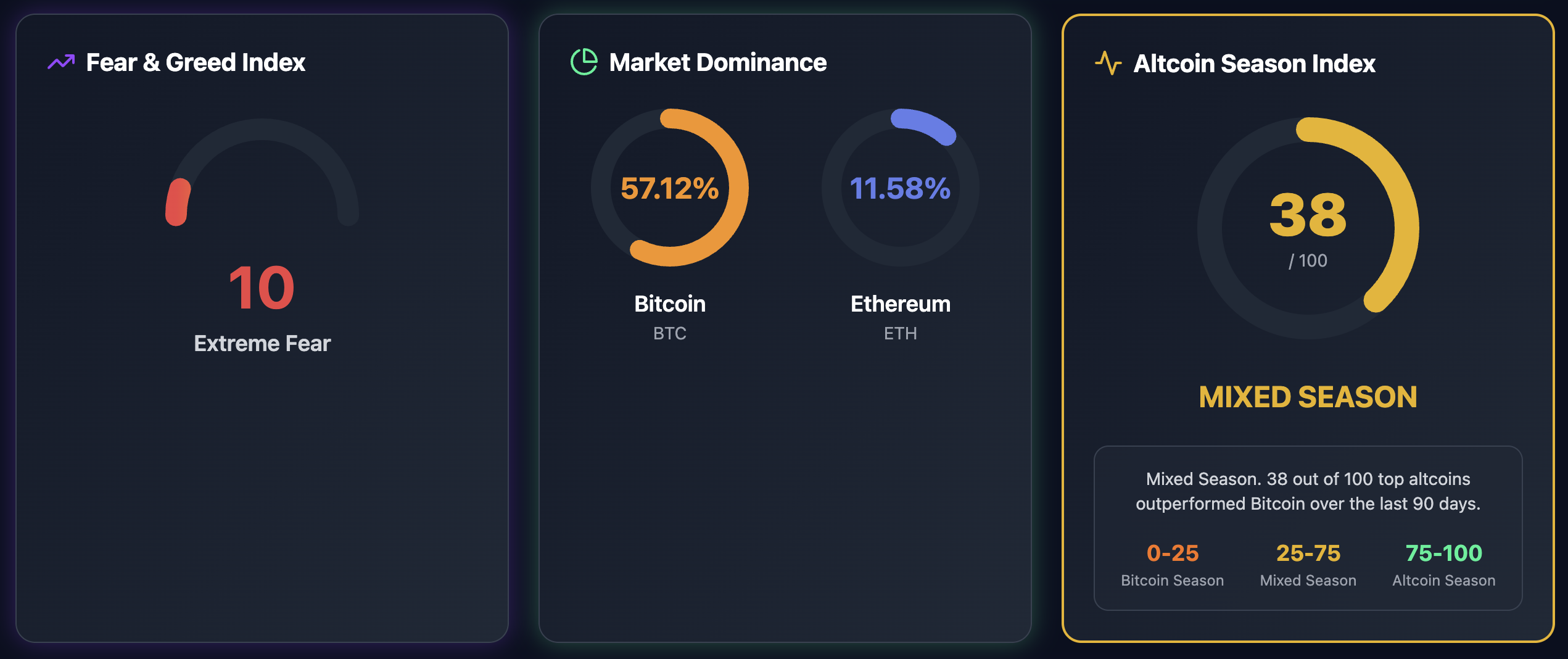This screenshot has width=1568, height=659.
Task: Click the BTC ticker label under Bitcoin
Action: (669, 333)
